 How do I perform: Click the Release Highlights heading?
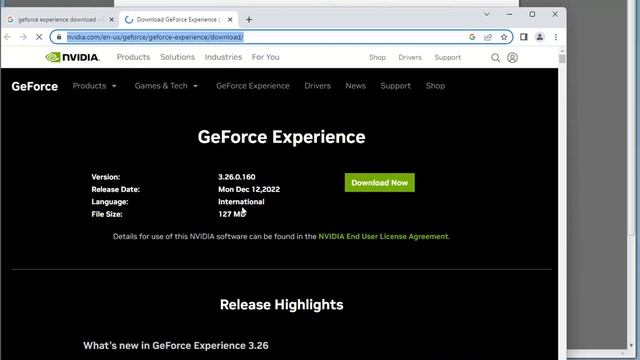click(x=282, y=304)
